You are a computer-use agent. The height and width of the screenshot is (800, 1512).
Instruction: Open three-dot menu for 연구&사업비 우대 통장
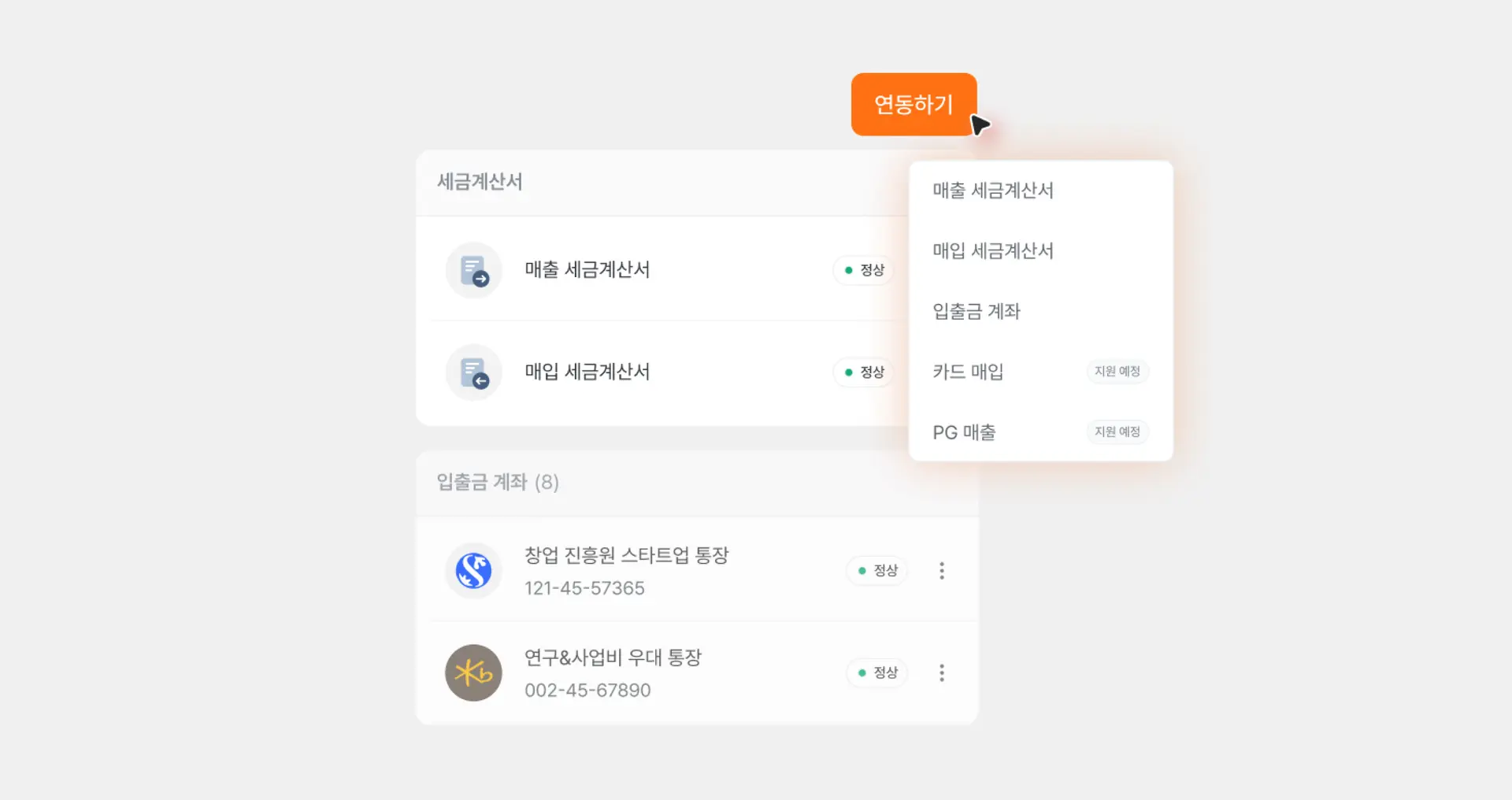pos(942,672)
